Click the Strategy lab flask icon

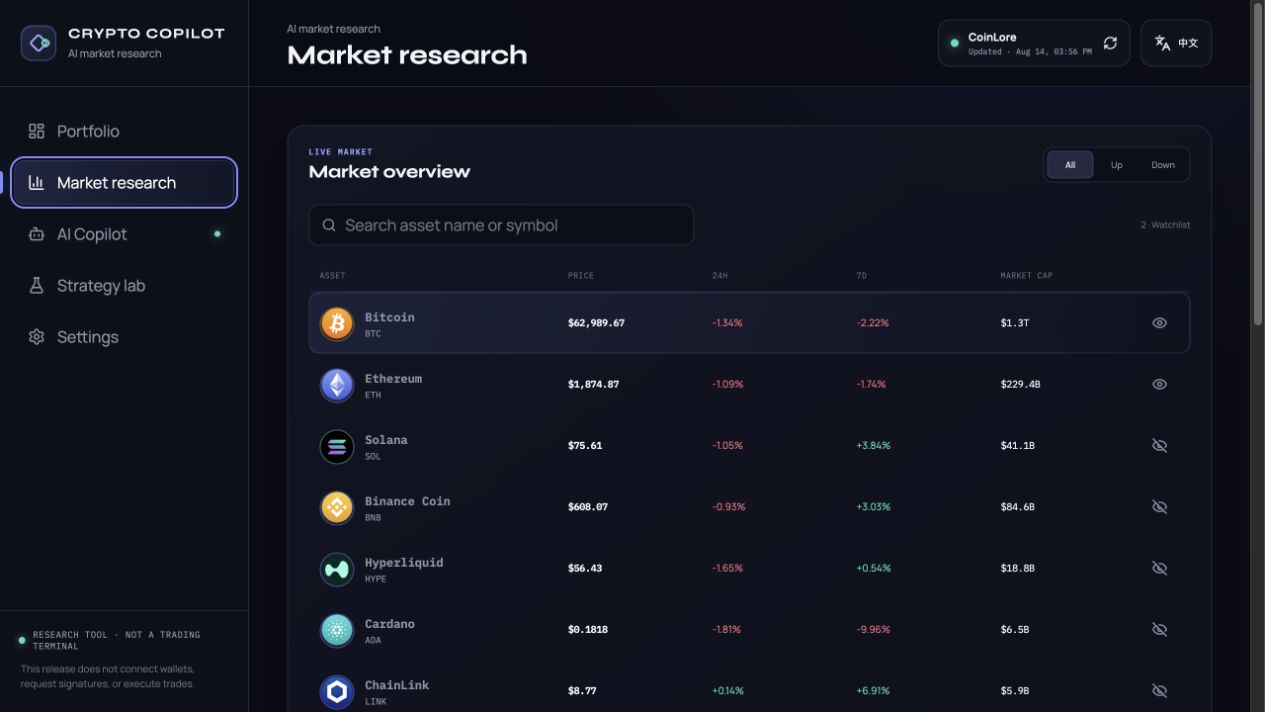pos(37,285)
